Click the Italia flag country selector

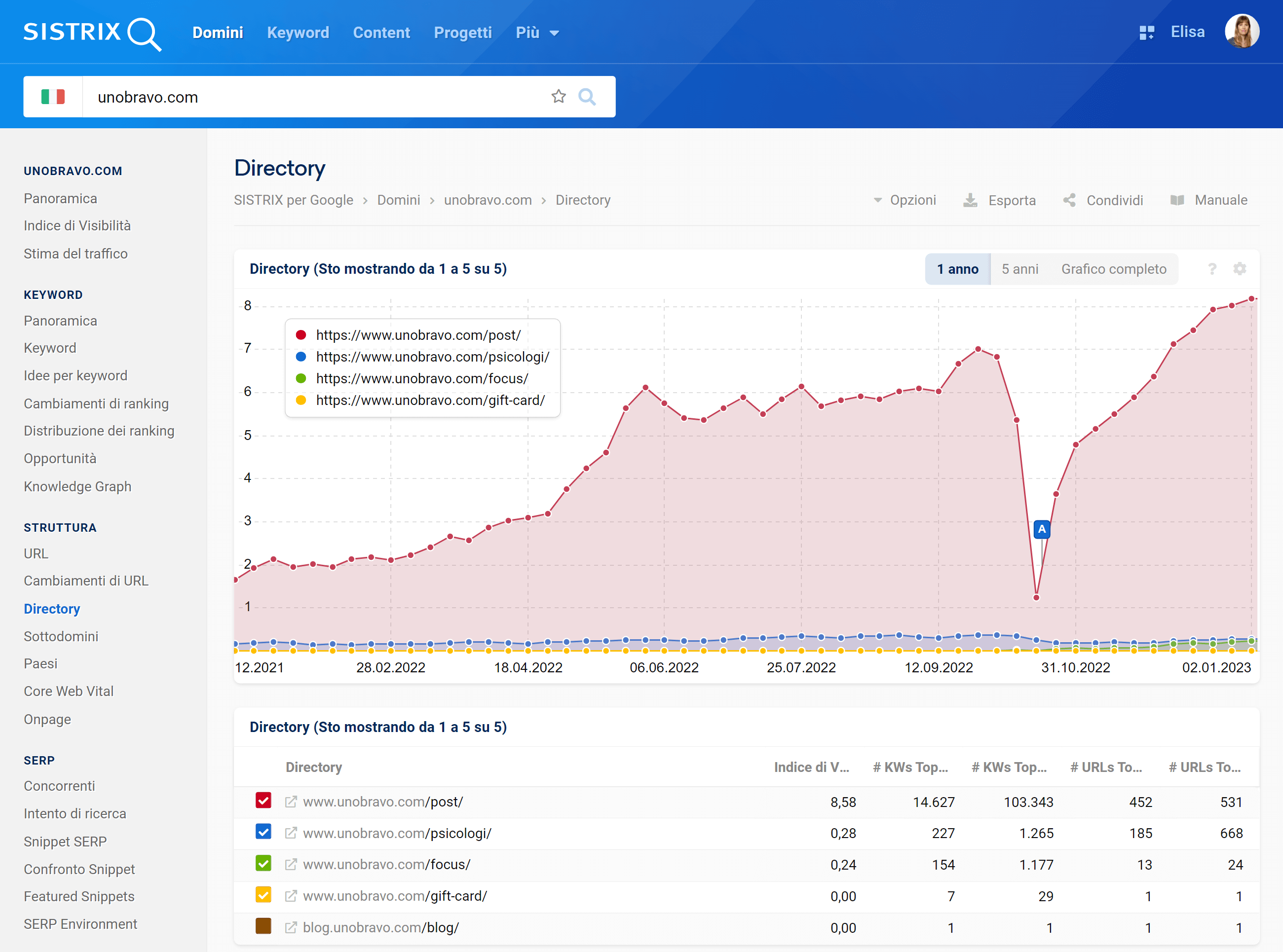[x=52, y=96]
